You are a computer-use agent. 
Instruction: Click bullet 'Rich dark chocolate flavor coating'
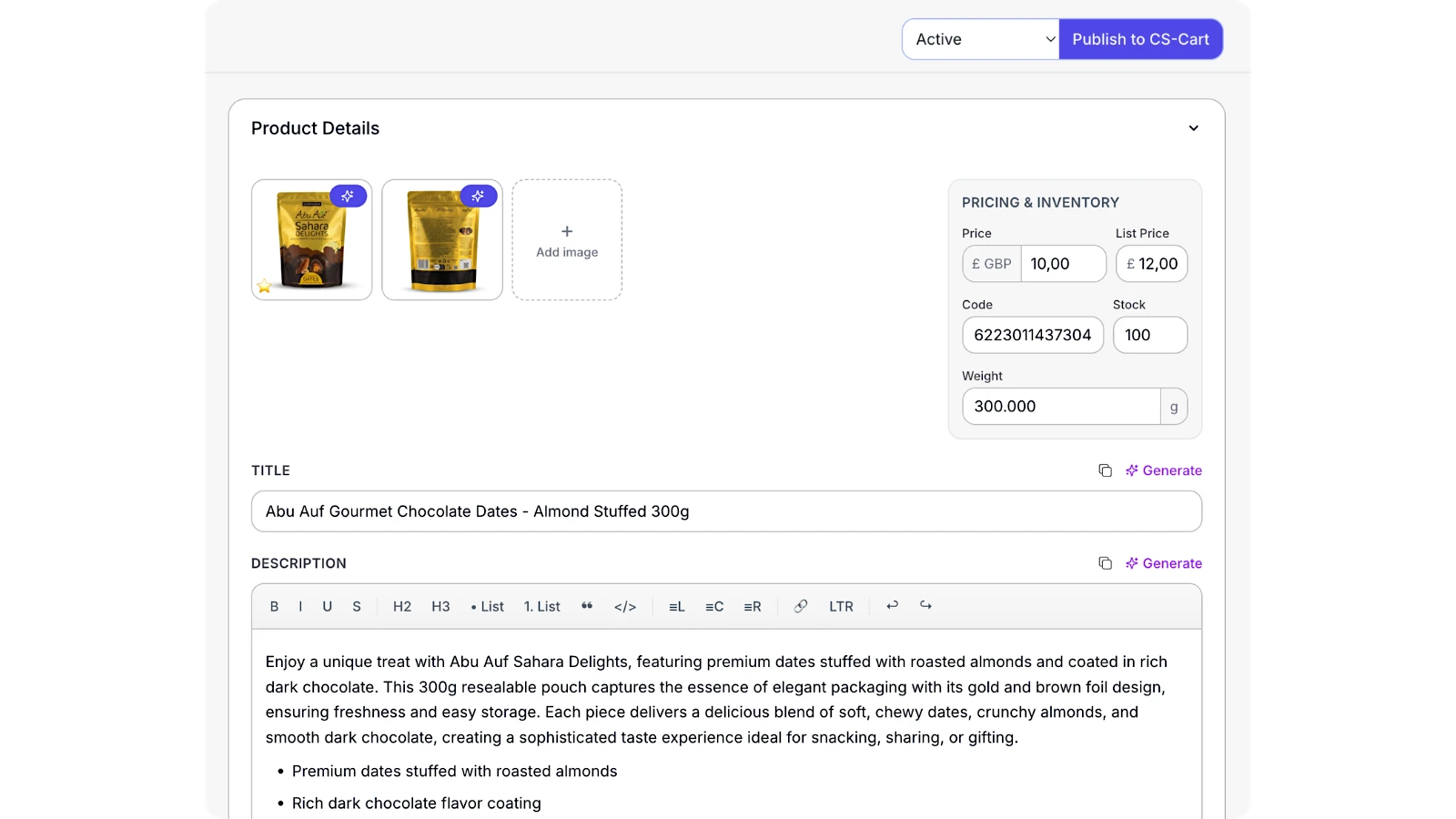coord(416,803)
